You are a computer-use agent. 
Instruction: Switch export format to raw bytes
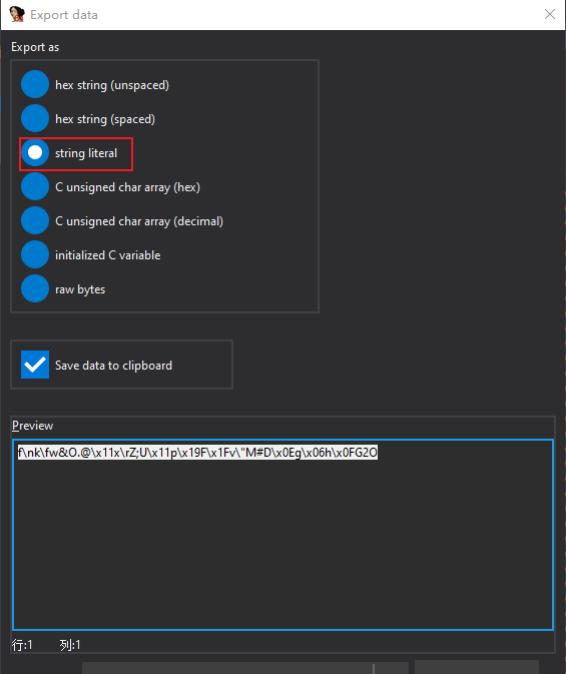(x=35, y=289)
